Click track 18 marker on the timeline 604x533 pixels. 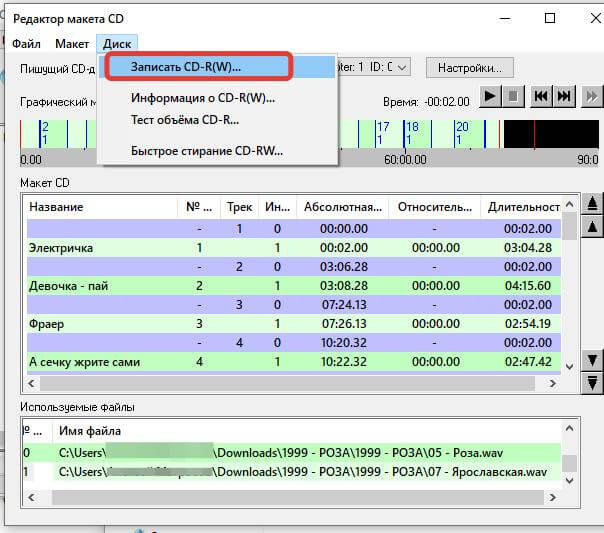point(412,133)
